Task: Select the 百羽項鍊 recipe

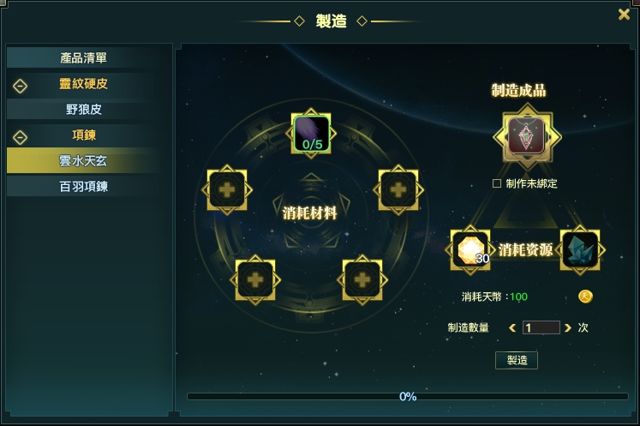Action: (x=84, y=186)
